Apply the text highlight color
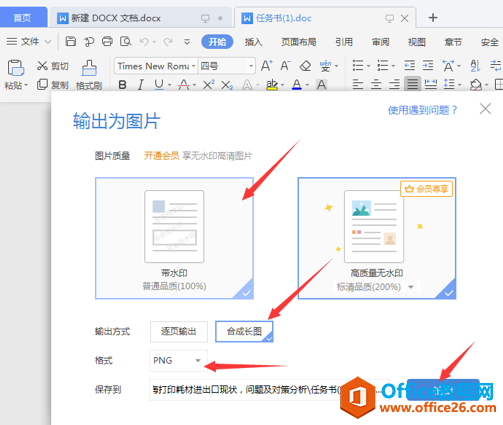503x425 pixels. tap(272, 85)
